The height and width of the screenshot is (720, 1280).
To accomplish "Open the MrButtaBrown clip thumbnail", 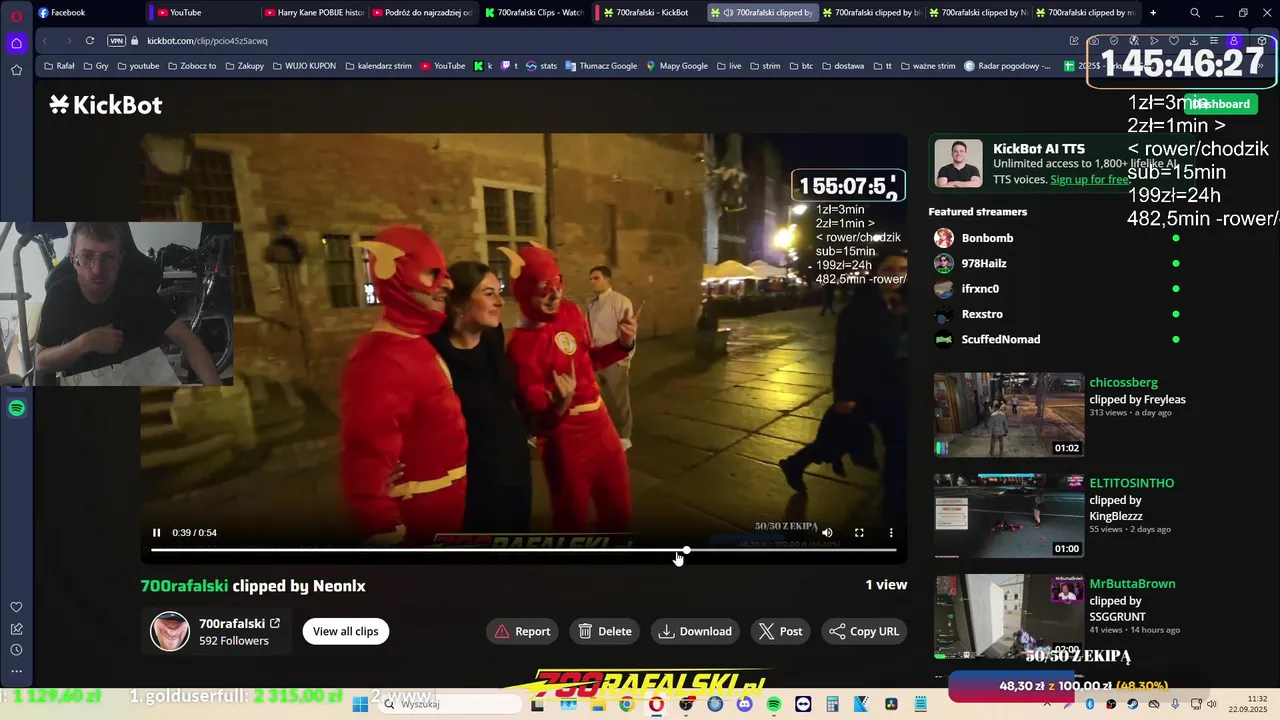I will [1009, 616].
